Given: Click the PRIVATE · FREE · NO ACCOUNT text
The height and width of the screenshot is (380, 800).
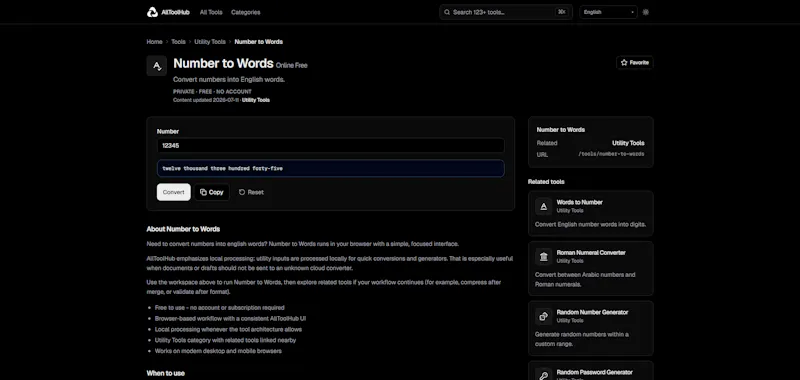Looking at the screenshot, I should (212, 92).
